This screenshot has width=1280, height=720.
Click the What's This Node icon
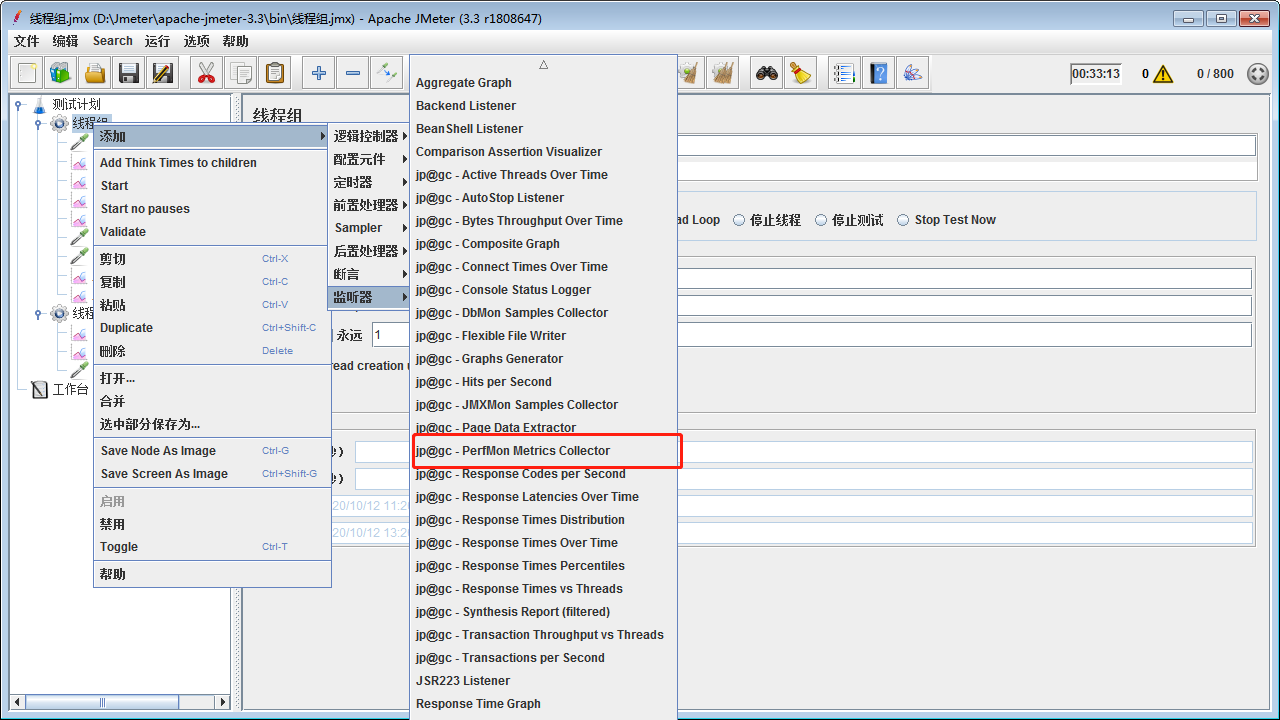click(x=912, y=73)
